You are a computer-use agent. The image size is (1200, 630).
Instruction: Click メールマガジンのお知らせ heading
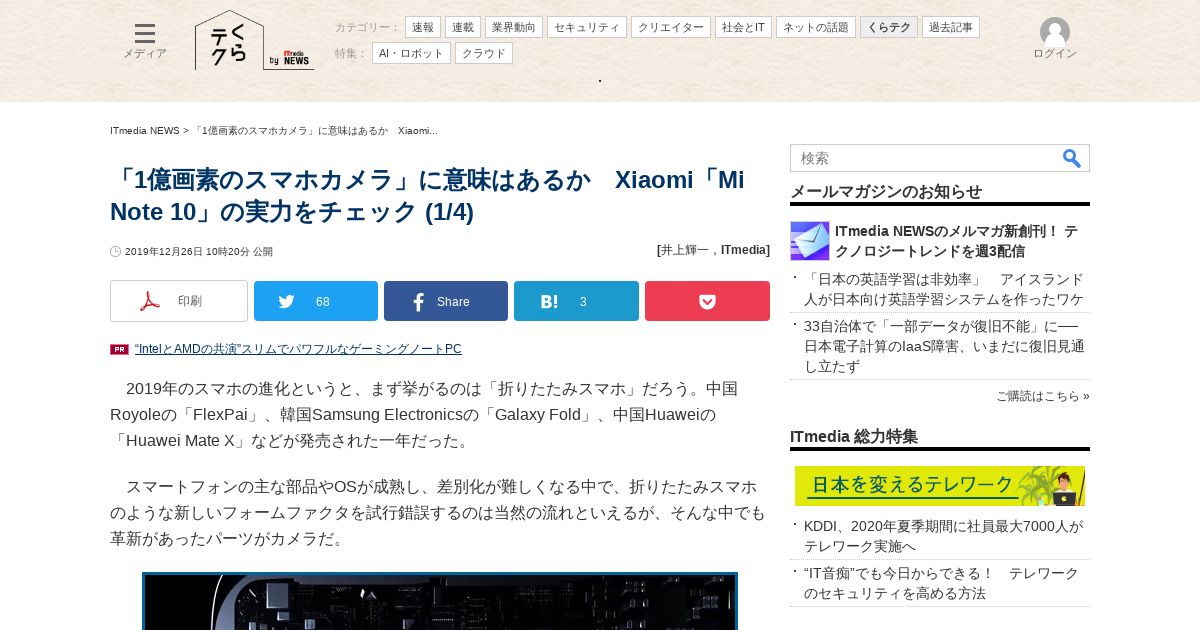coord(886,192)
